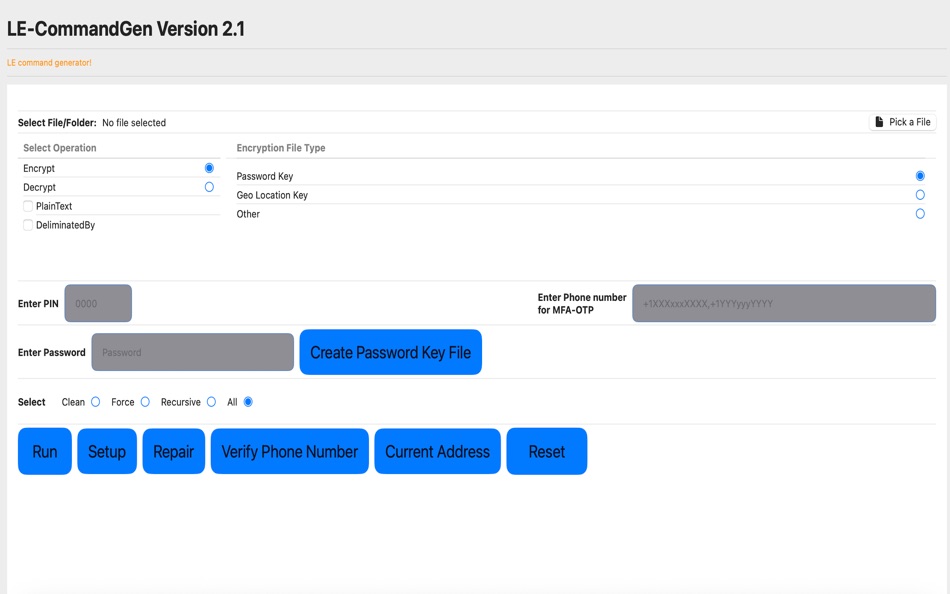
Task: Enable the DeliminatedBy checkbox
Action: 28,224
